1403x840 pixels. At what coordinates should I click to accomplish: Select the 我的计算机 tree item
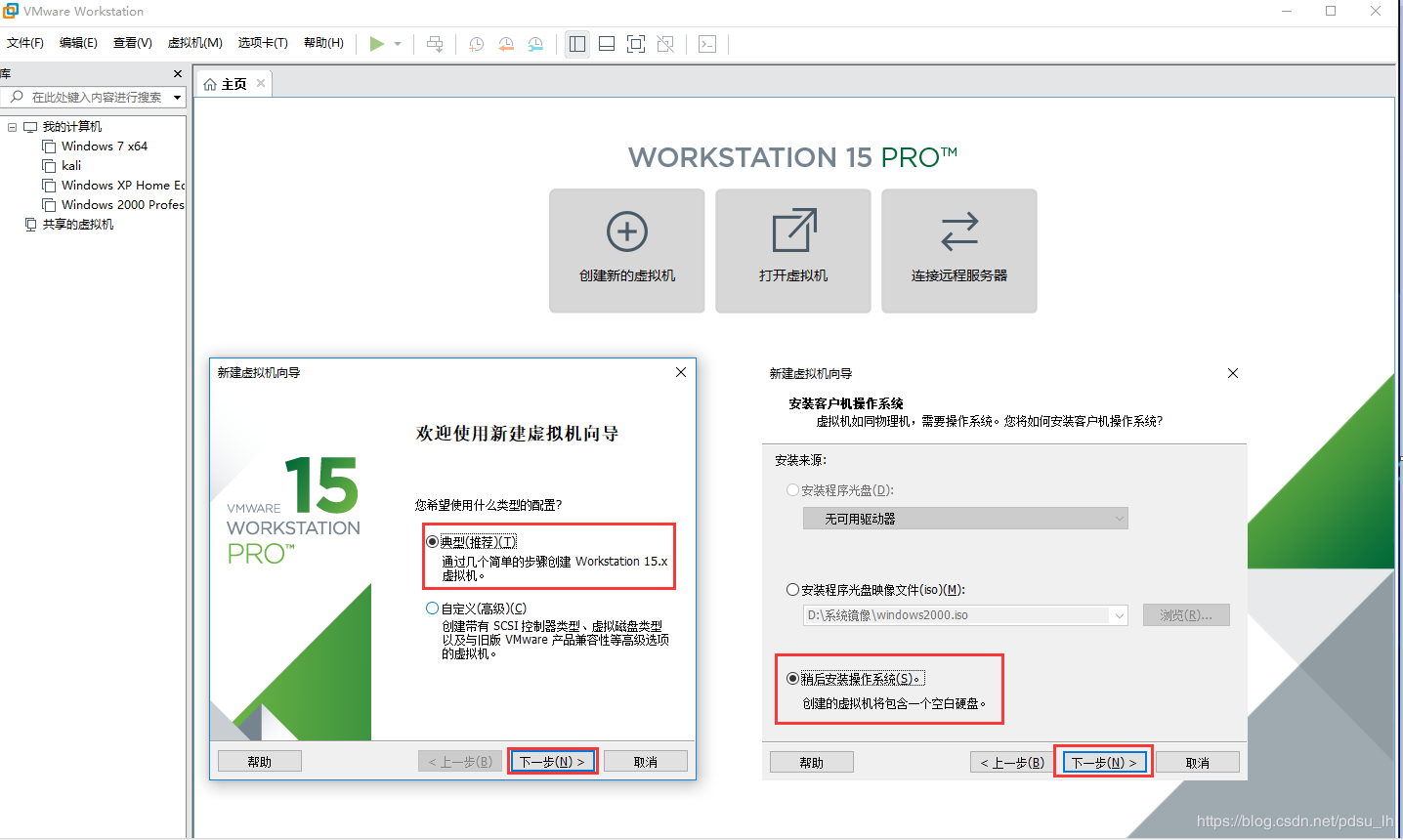tap(72, 127)
